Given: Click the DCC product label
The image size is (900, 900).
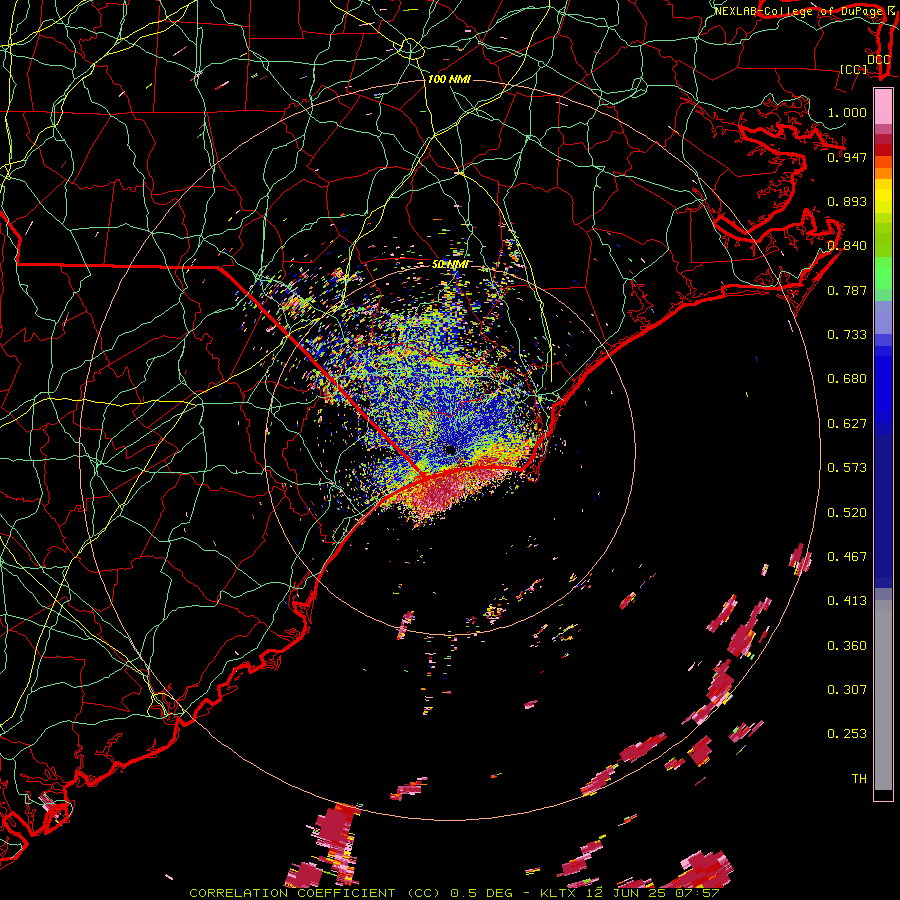Looking at the screenshot, I should pos(878,59).
